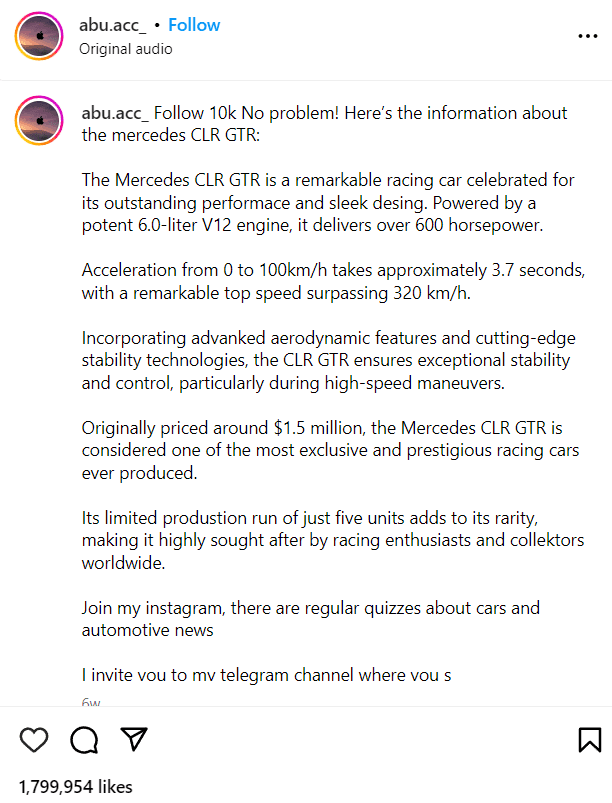Open comments via the speech bubble icon
Image resolution: width=612 pixels, height=803 pixels.
point(84,740)
